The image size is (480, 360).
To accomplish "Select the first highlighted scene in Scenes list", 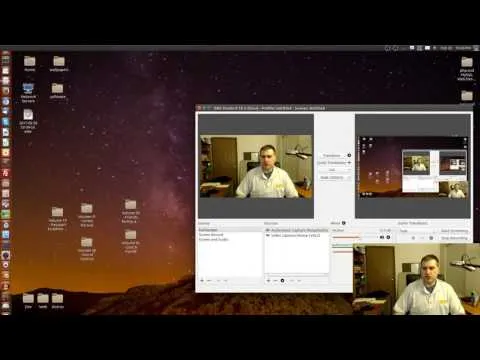I will (x=230, y=230).
